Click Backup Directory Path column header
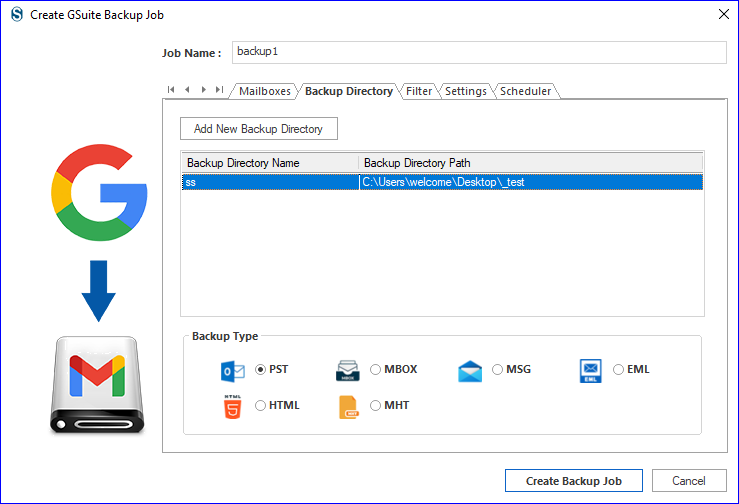 531,163
